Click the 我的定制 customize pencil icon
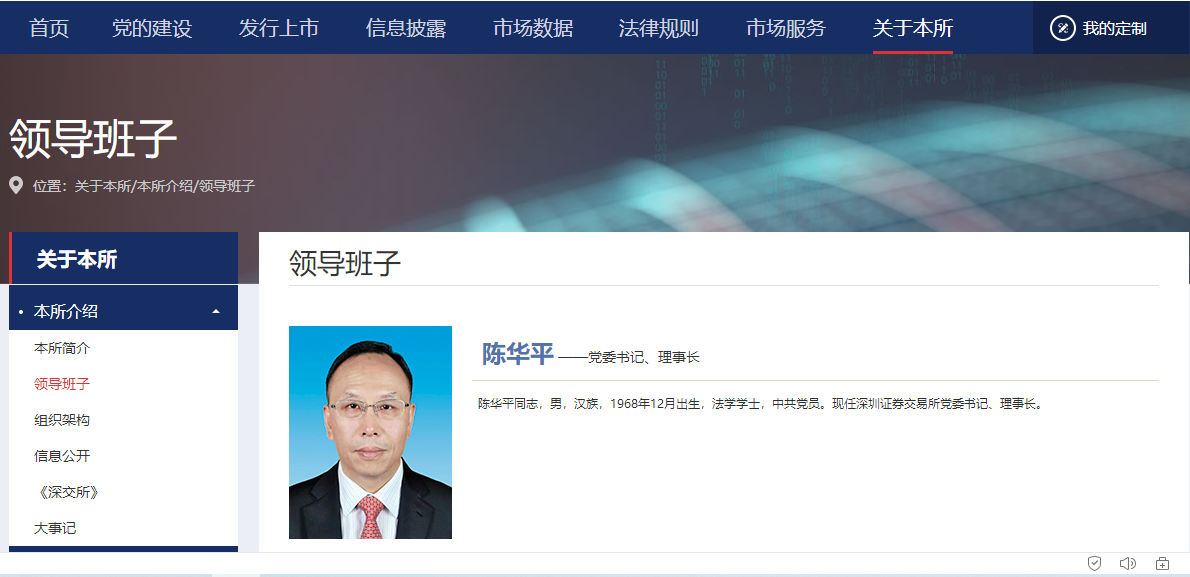1190x577 pixels. tap(1062, 29)
